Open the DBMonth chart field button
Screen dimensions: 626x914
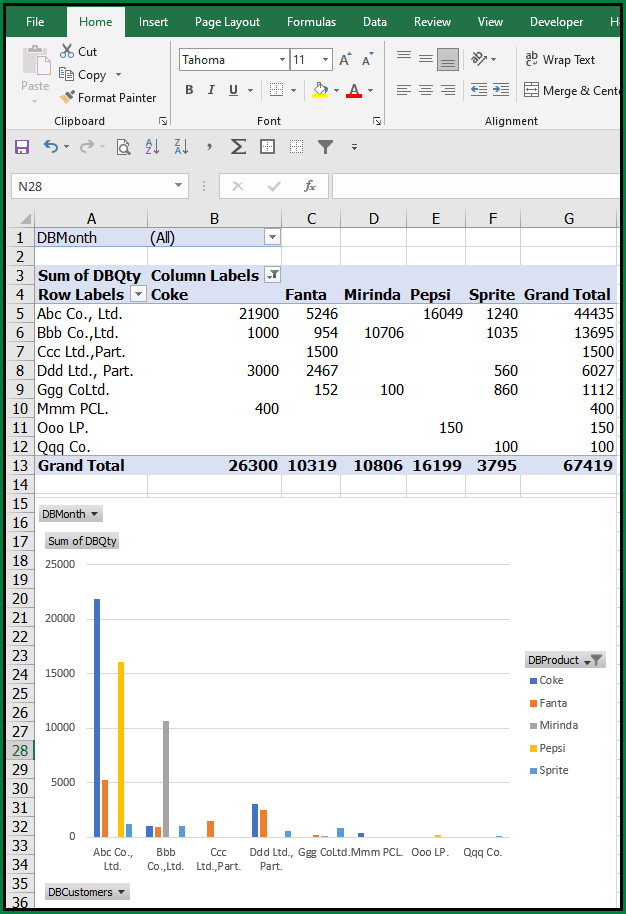click(71, 514)
